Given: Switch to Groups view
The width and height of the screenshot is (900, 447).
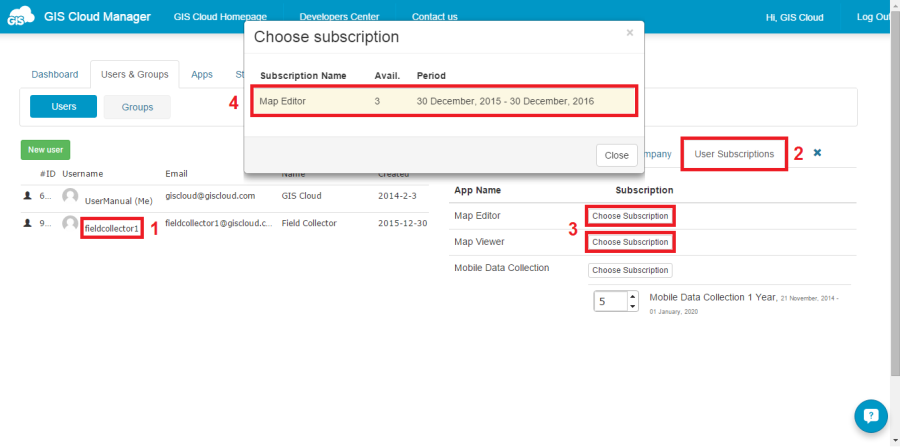Looking at the screenshot, I should pyautogui.click(x=137, y=107).
